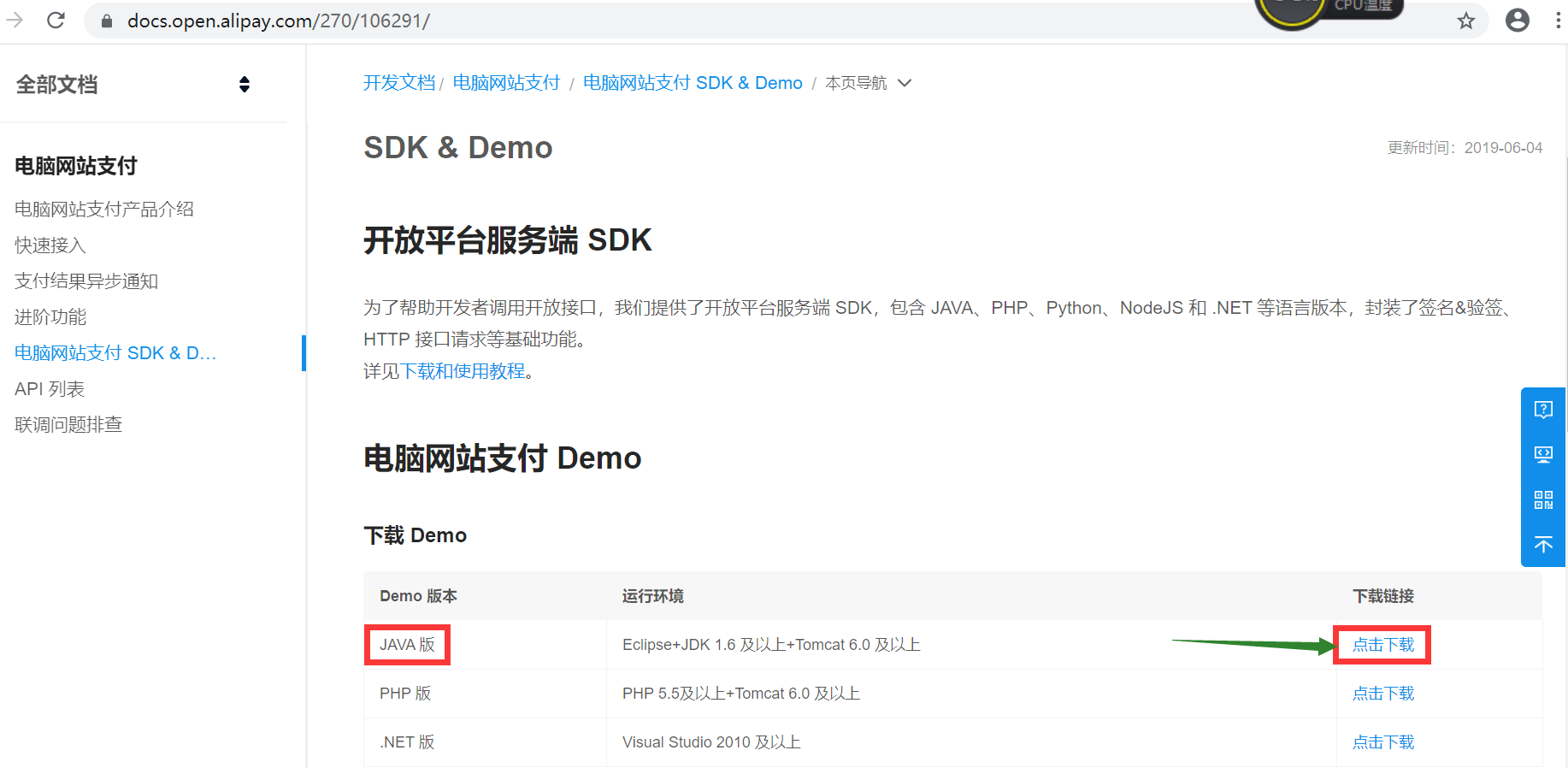The width and height of the screenshot is (1568, 768).
Task: Select 支付结果异步通知 in sidebar
Action: (86, 281)
